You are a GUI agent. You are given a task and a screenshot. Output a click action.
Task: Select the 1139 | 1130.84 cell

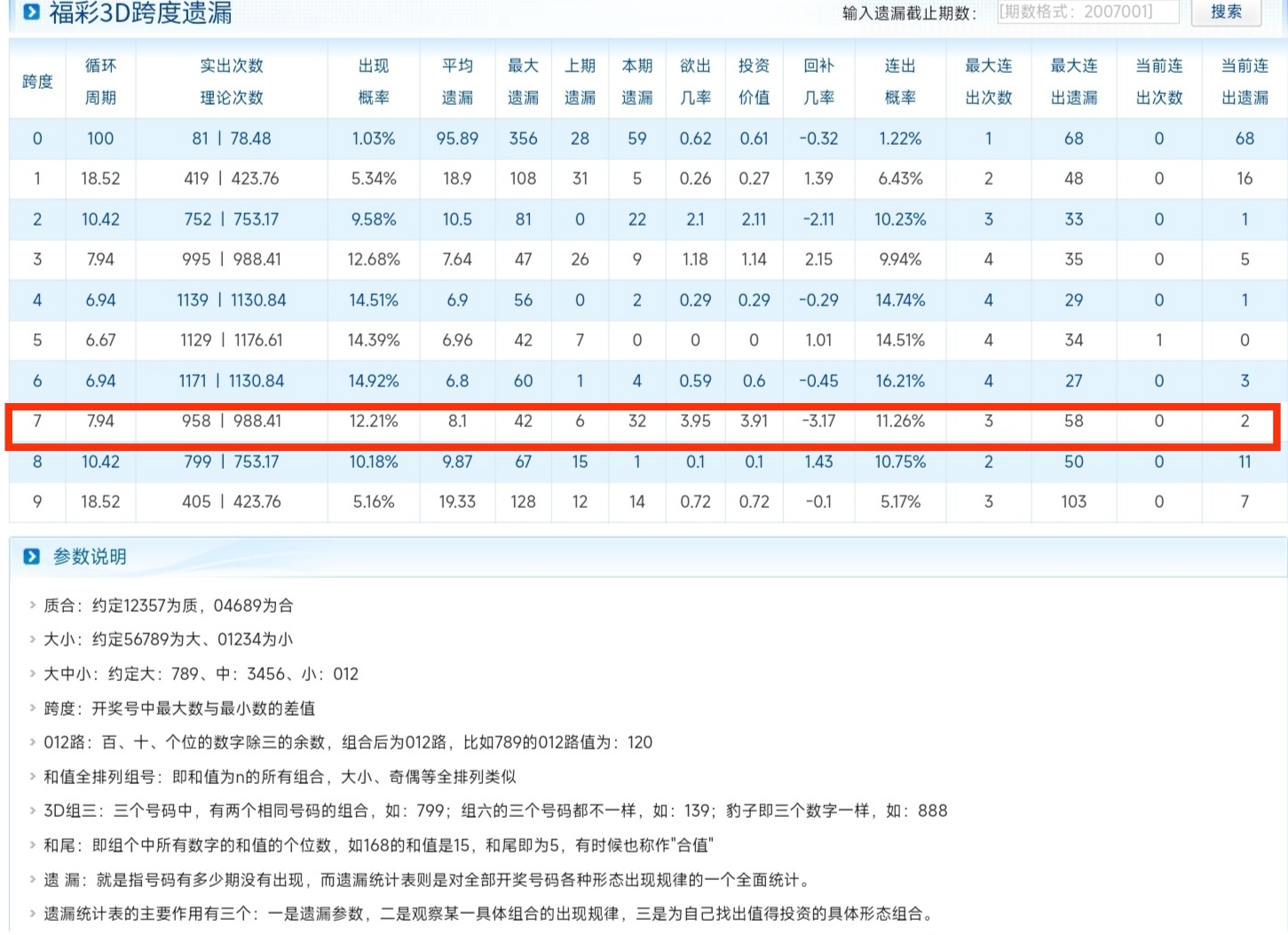coord(232,300)
